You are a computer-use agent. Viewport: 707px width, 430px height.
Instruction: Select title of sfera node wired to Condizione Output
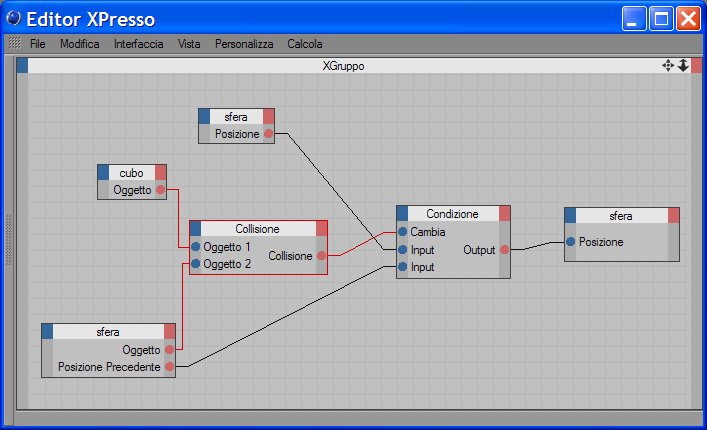(622, 215)
